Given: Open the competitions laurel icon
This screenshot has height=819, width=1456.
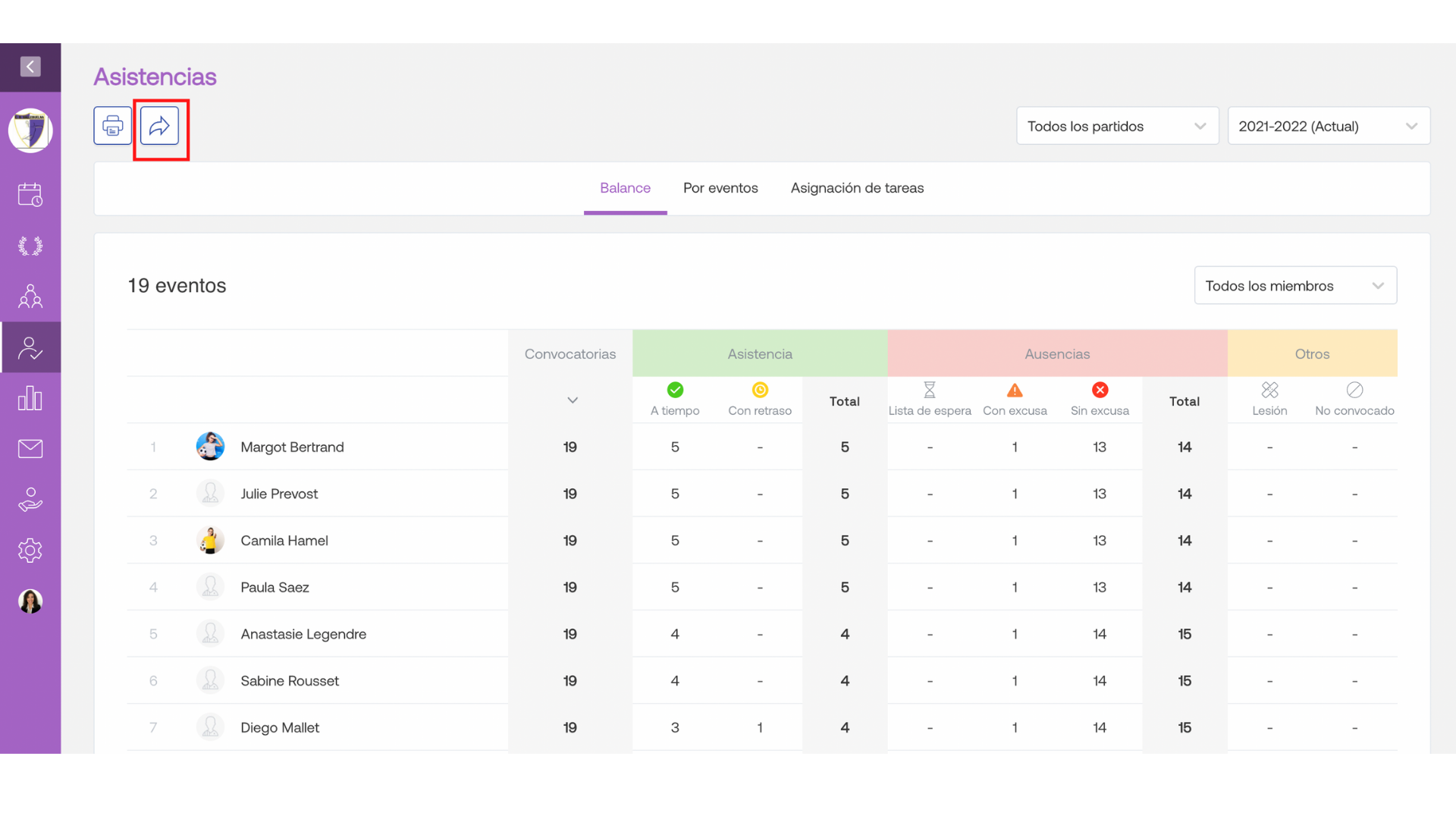Looking at the screenshot, I should click(x=30, y=246).
